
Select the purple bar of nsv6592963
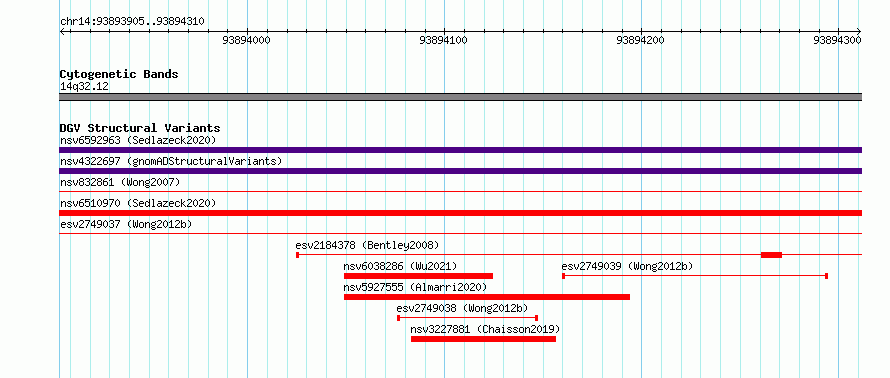[x=460, y=150]
